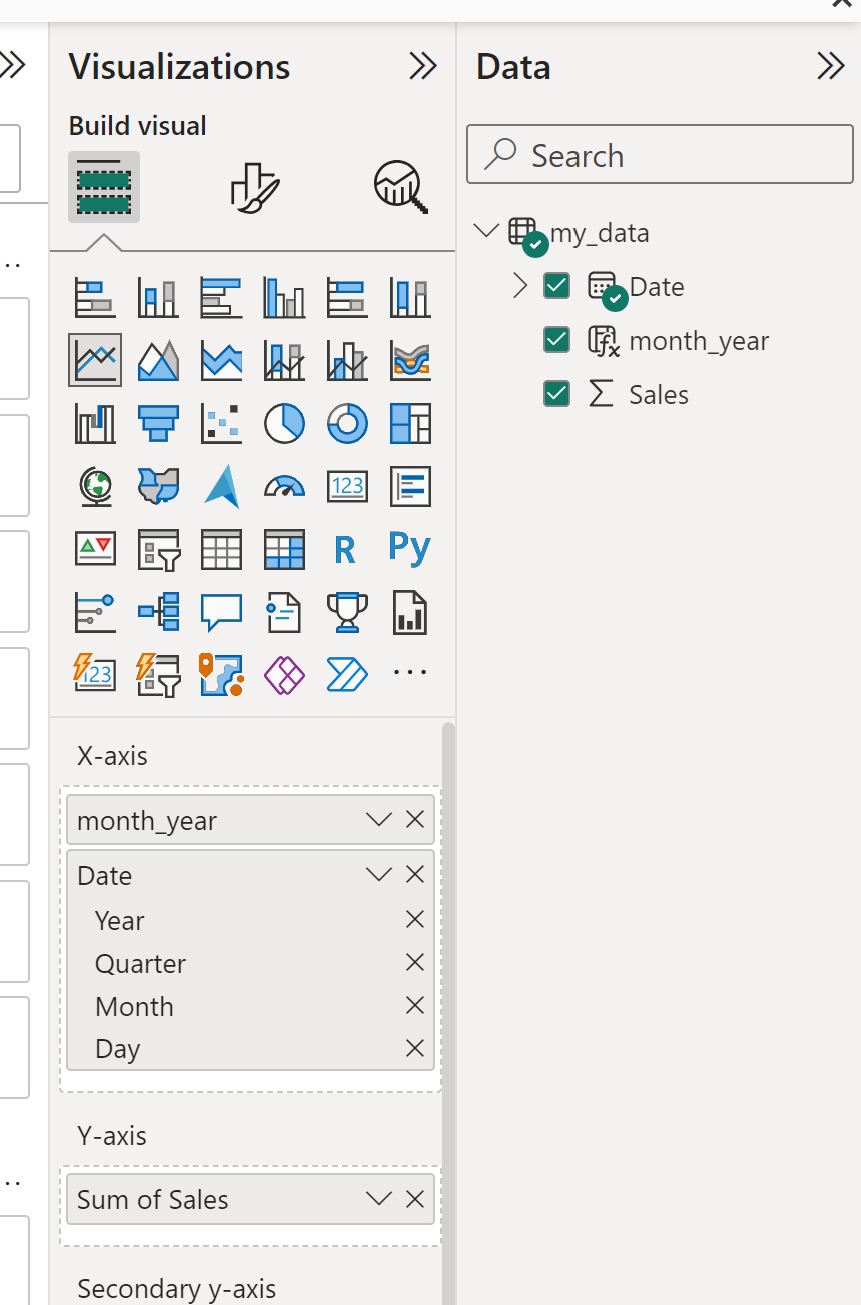The height and width of the screenshot is (1305, 861).
Task: Insert a Python visual
Action: coord(409,549)
